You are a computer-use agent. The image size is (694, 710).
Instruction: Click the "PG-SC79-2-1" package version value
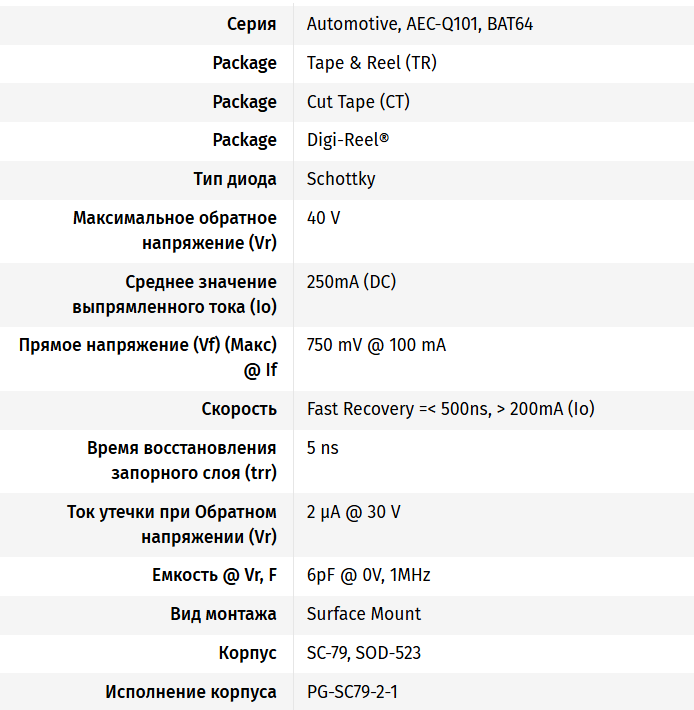[x=352, y=692]
